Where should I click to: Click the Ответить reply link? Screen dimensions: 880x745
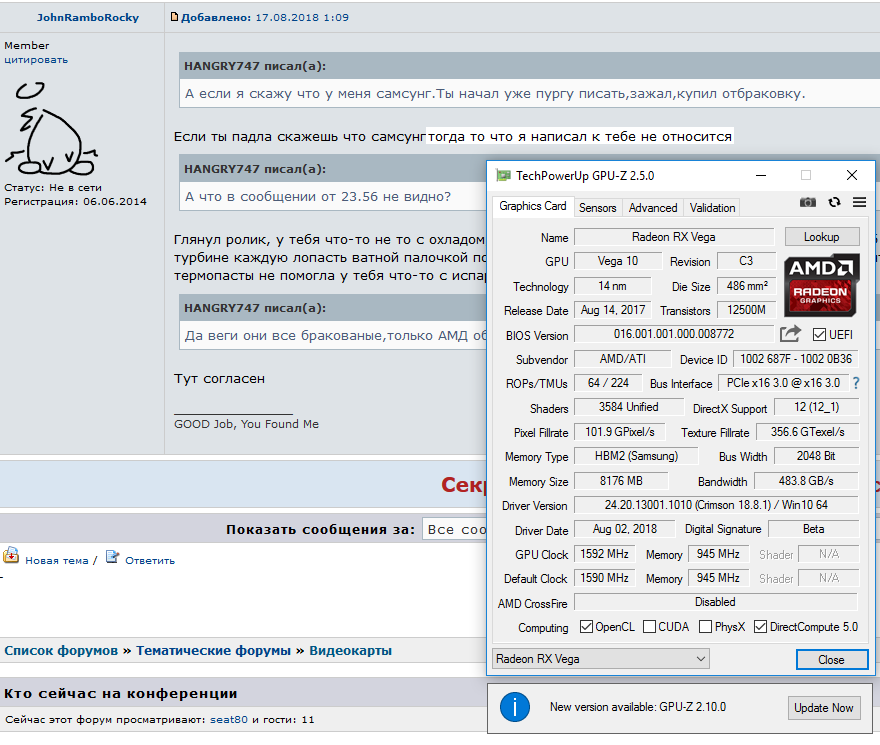(150, 560)
